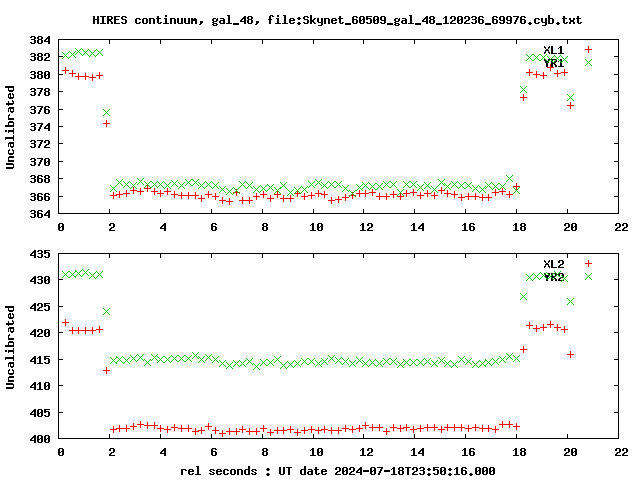Click the y-axis tick label 400
Viewport: 640px width, 480px height.
click(x=40, y=439)
